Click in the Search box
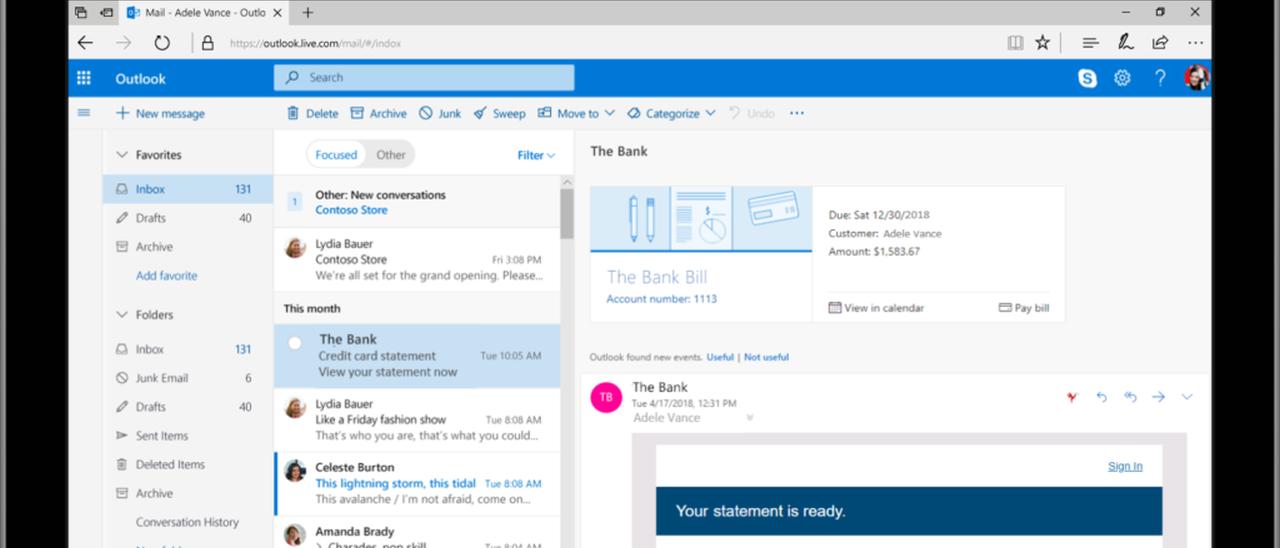Image resolution: width=1280 pixels, height=548 pixels. [x=424, y=78]
